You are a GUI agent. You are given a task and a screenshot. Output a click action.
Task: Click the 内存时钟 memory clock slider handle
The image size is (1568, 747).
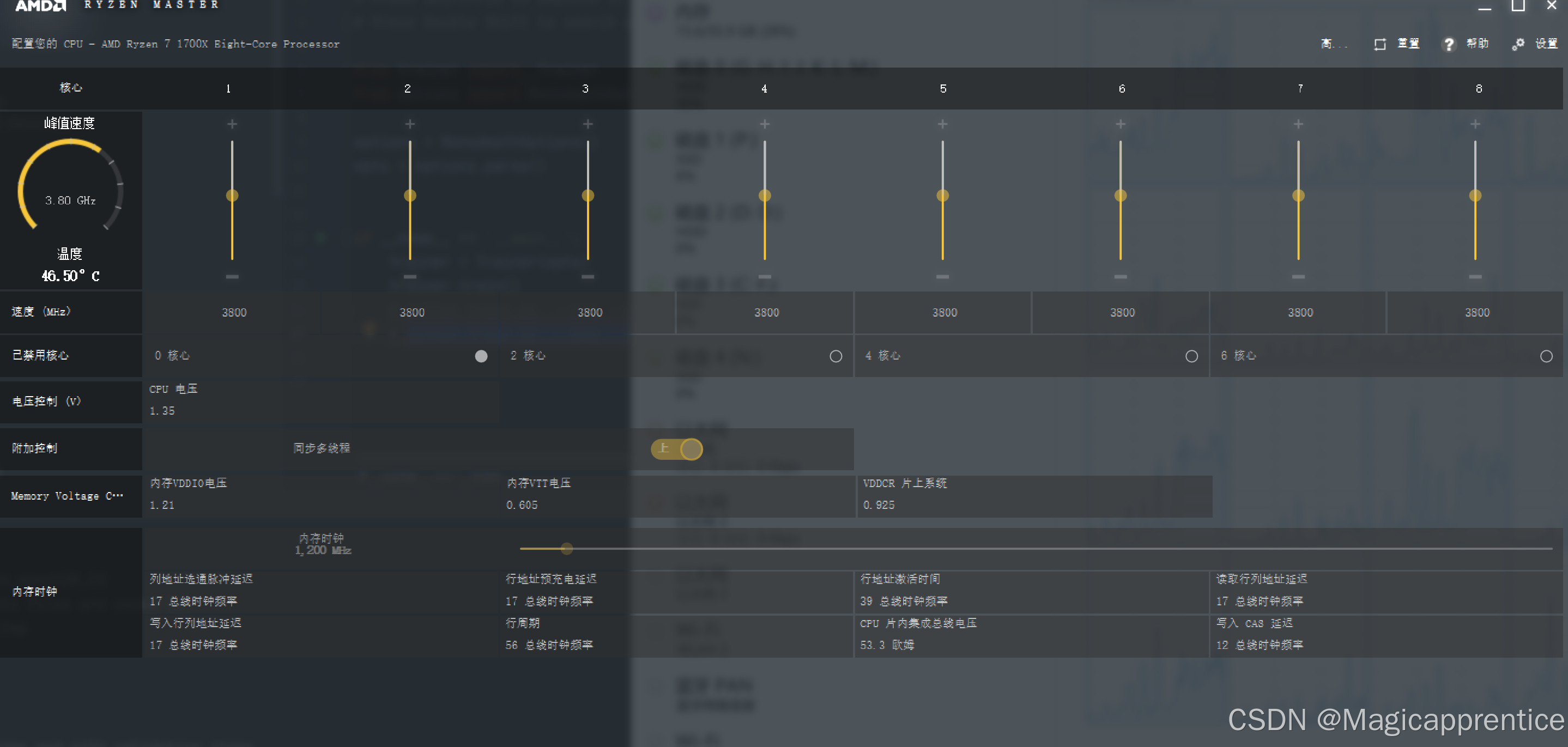click(x=567, y=549)
